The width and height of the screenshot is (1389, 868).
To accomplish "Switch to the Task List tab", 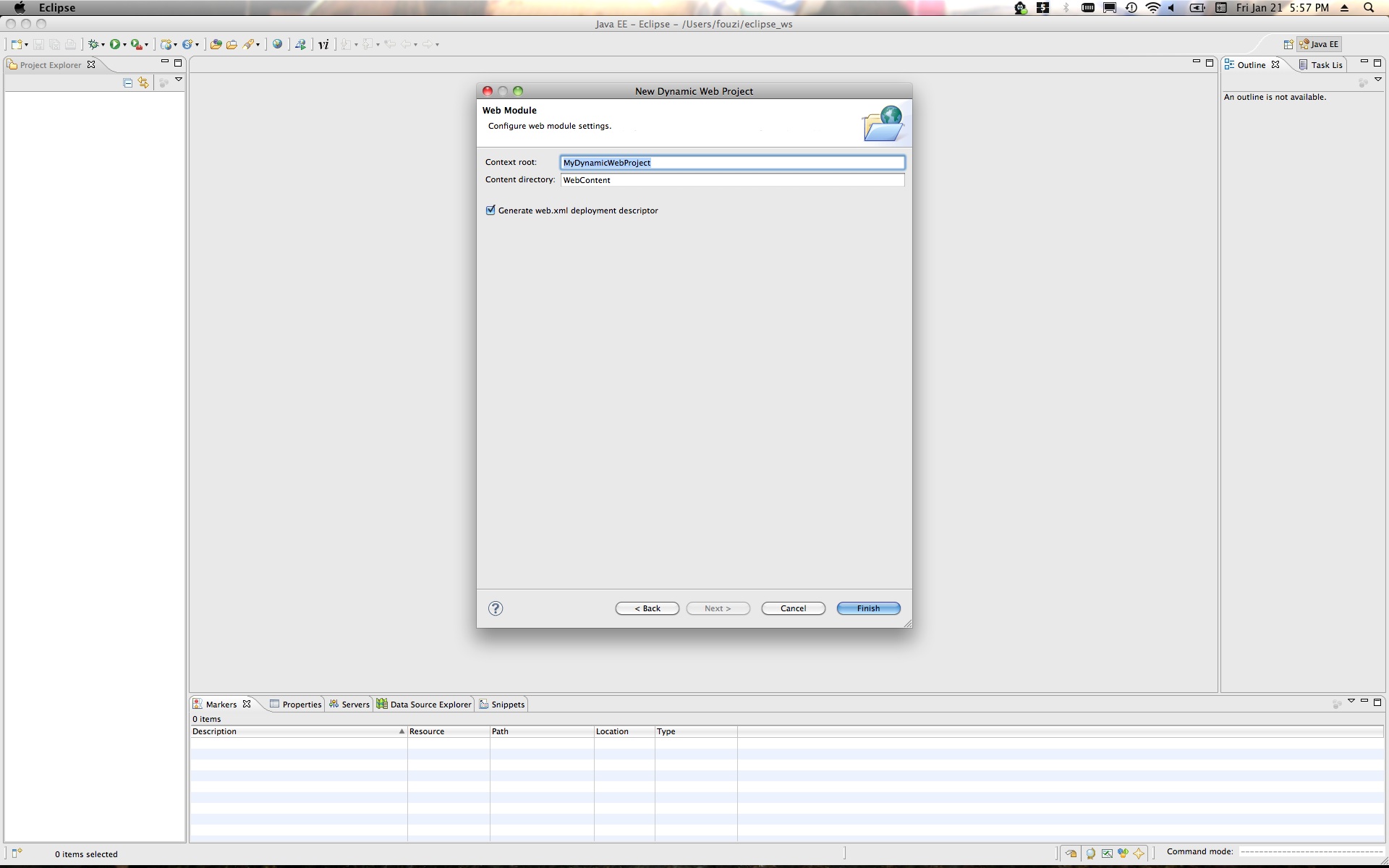I will (x=1320, y=64).
